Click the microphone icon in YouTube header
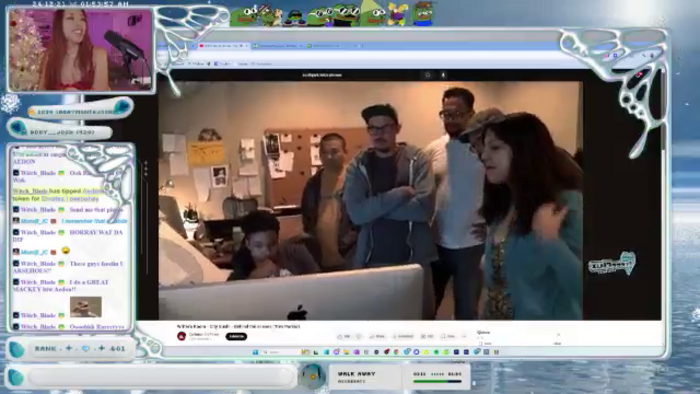The height and width of the screenshot is (394, 700). (x=443, y=75)
